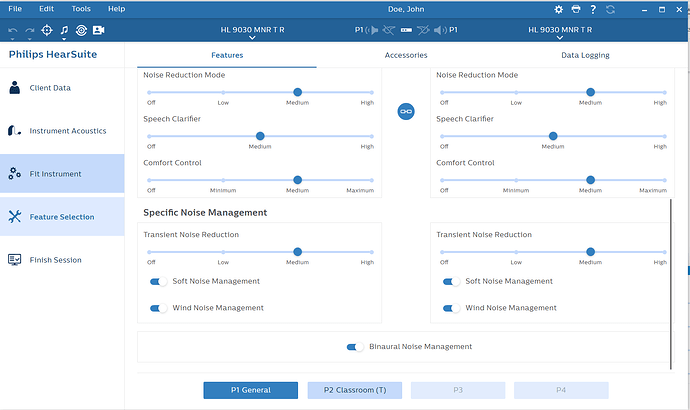Open the Help menu
690x410 pixels.
pos(117,9)
